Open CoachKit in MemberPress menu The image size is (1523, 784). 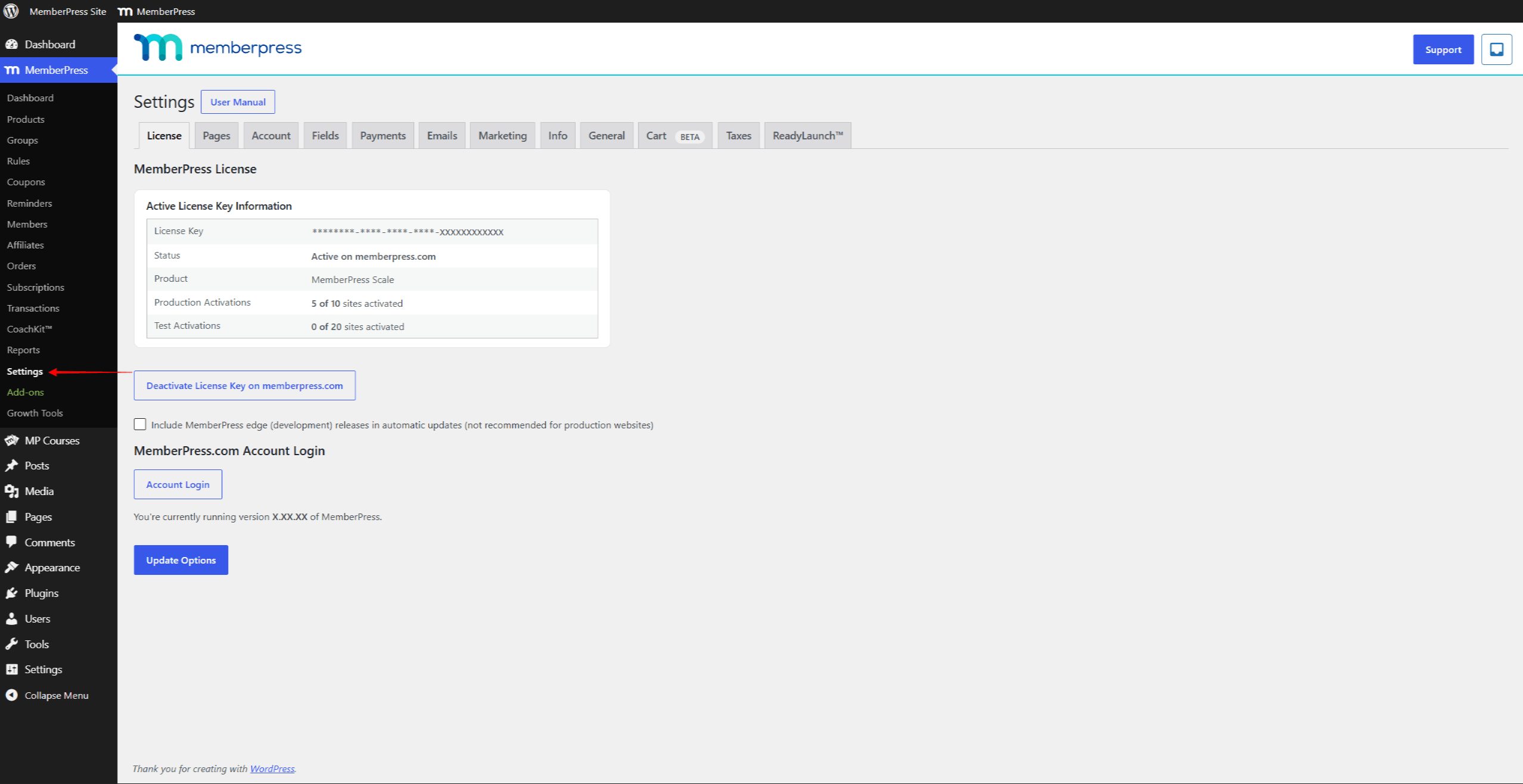[30, 329]
